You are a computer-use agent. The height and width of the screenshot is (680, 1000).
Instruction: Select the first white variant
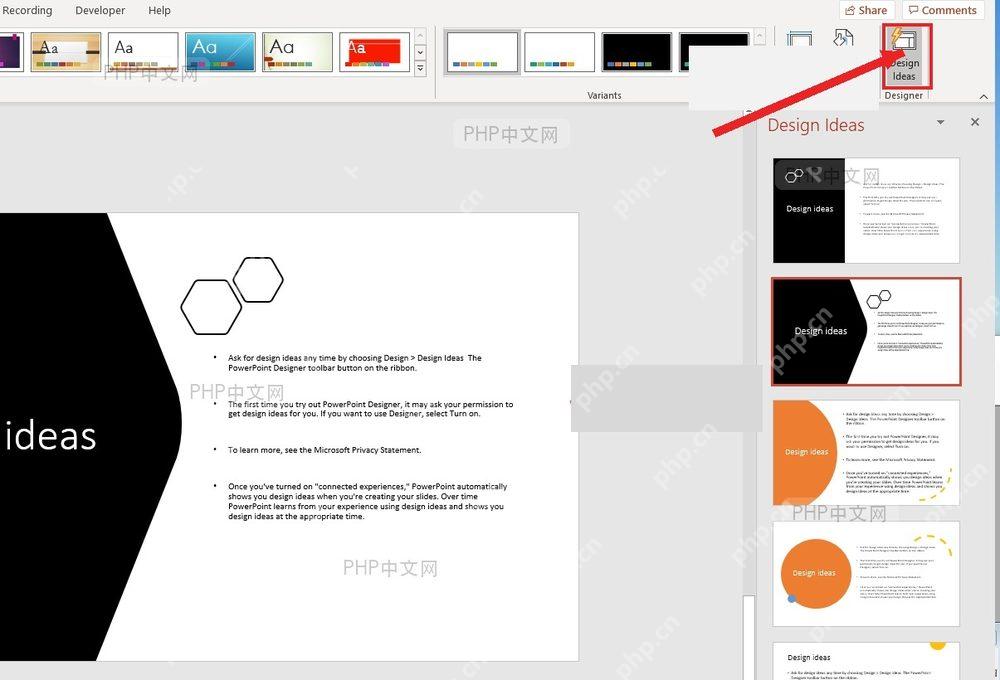[x=482, y=52]
